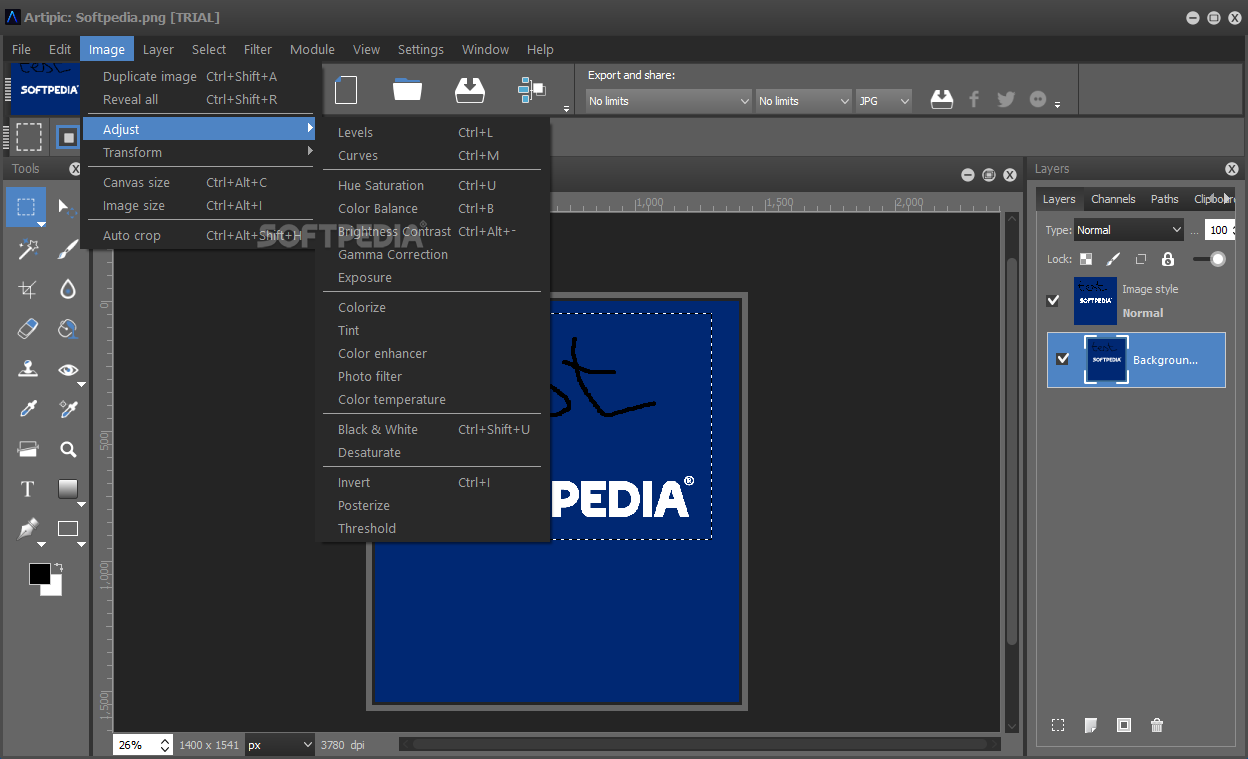The width and height of the screenshot is (1248, 759).
Task: Select the red eye tool
Action: click(x=67, y=369)
